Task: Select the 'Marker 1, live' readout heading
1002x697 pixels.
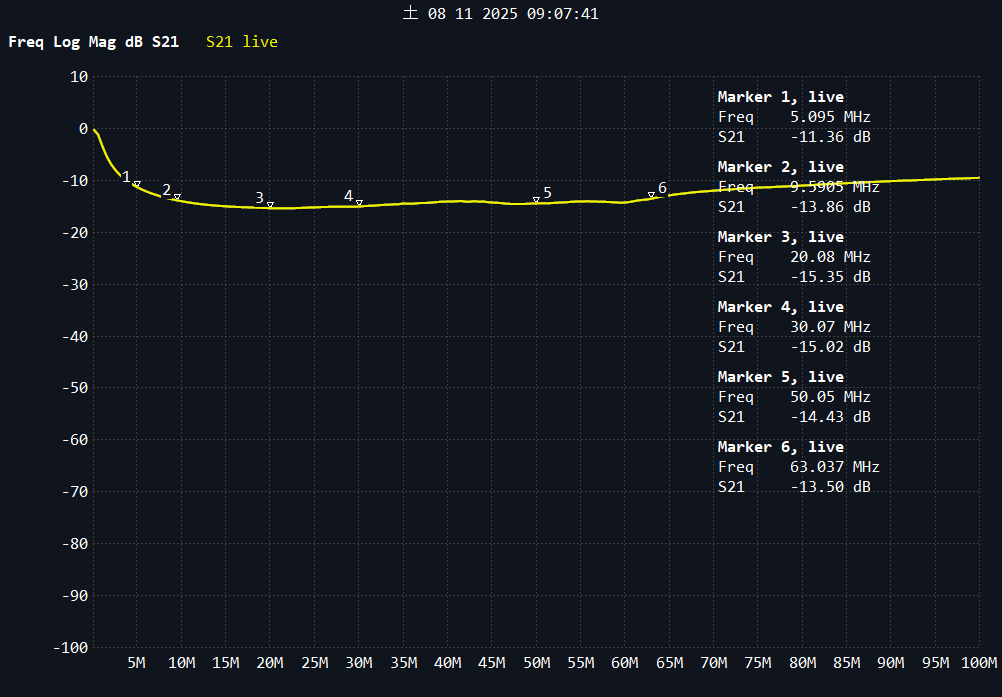Action: [x=780, y=97]
